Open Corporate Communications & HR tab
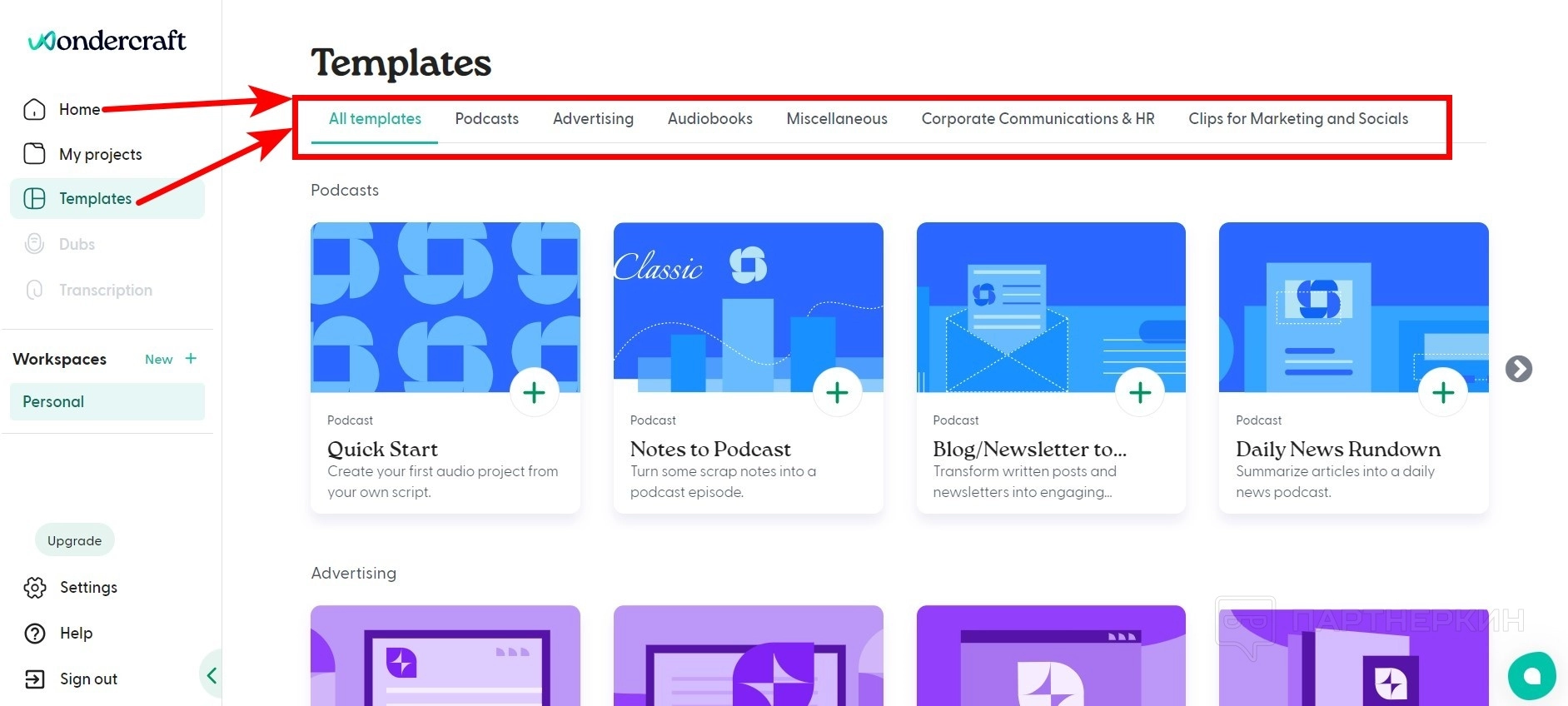This screenshot has width=1568, height=706. [1038, 119]
